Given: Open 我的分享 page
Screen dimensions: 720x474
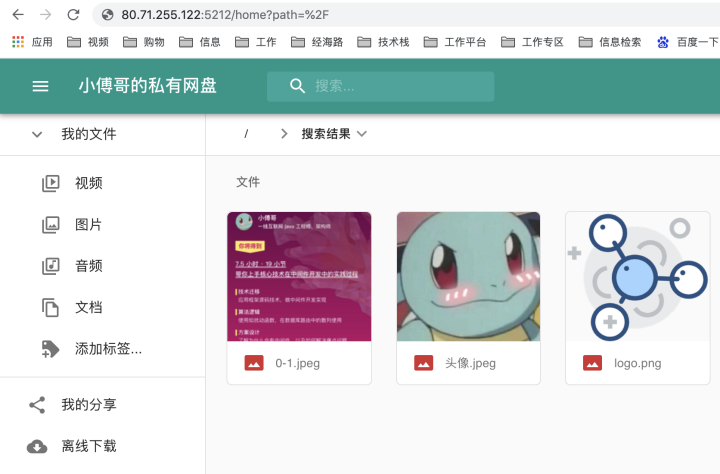Looking at the screenshot, I should point(89,405).
